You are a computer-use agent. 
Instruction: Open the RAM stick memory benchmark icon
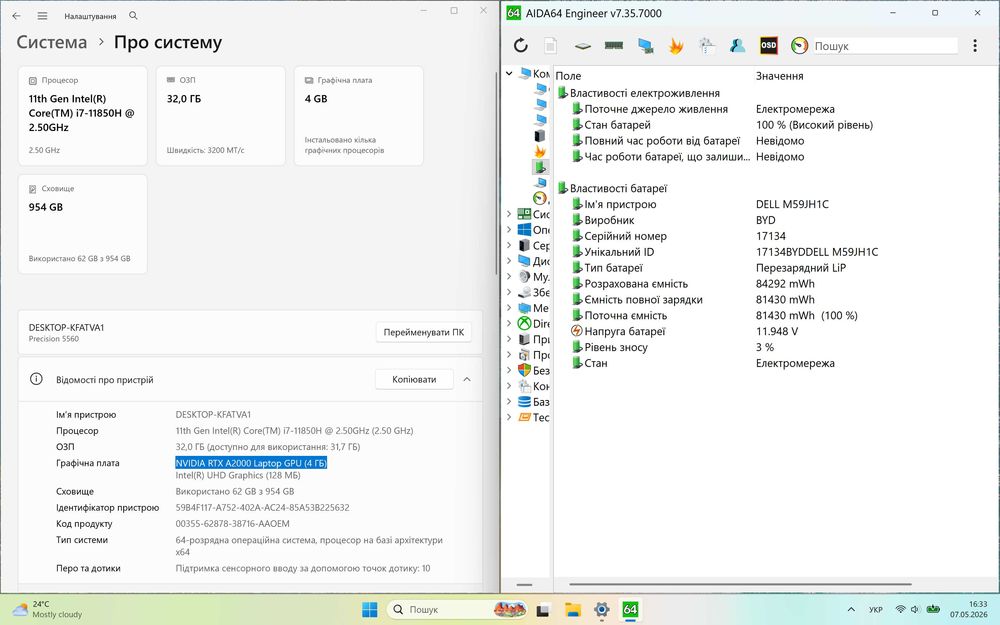(x=614, y=45)
